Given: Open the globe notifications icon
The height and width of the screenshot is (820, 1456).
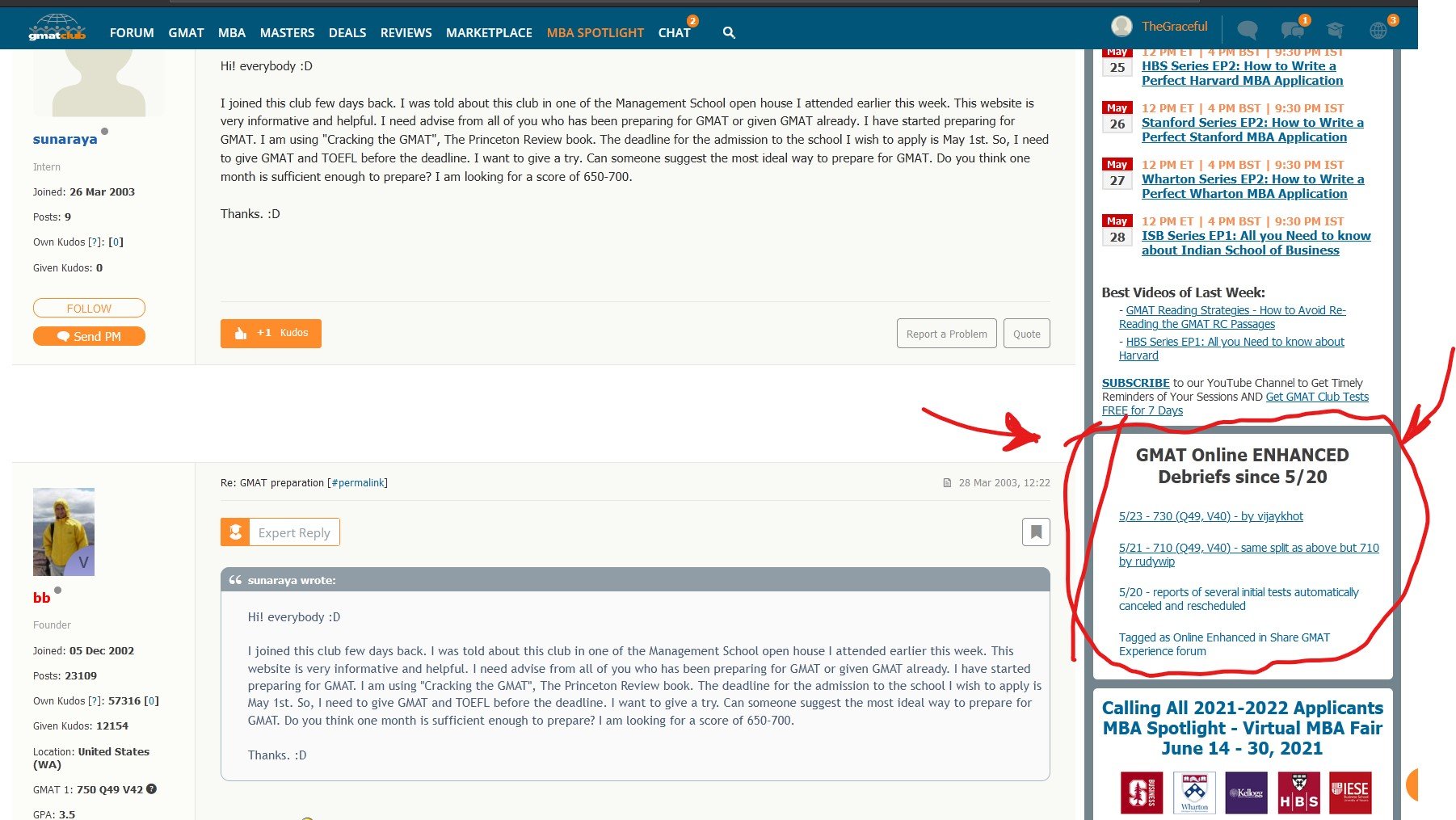Looking at the screenshot, I should (1378, 31).
